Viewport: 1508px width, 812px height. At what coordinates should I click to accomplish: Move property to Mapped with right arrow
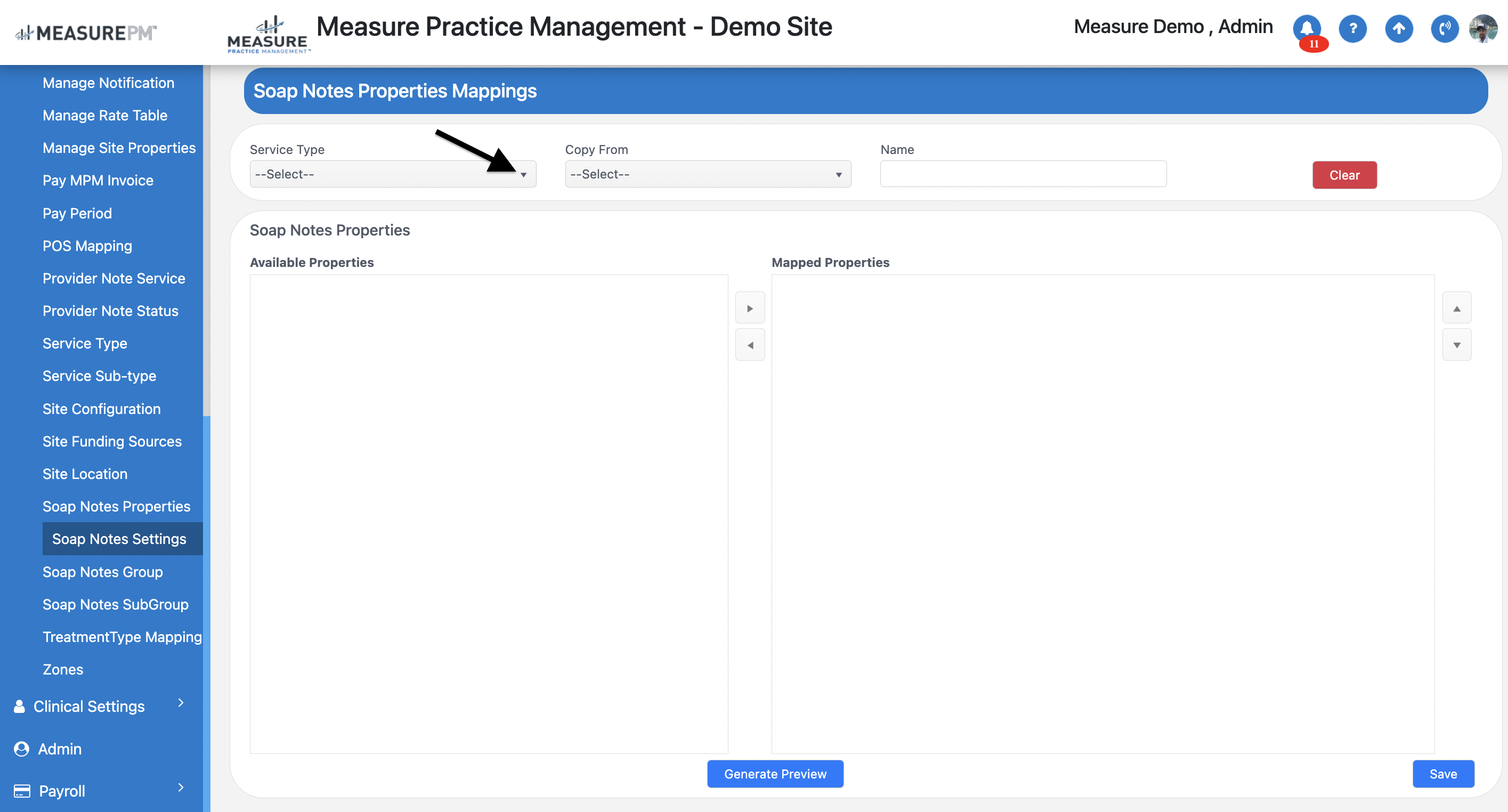[750, 308]
